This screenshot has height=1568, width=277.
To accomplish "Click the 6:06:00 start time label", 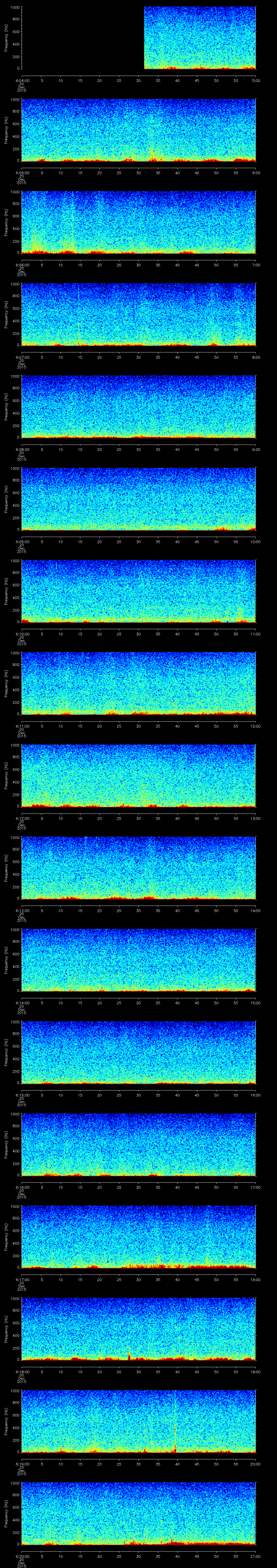I will click(x=22, y=265).
